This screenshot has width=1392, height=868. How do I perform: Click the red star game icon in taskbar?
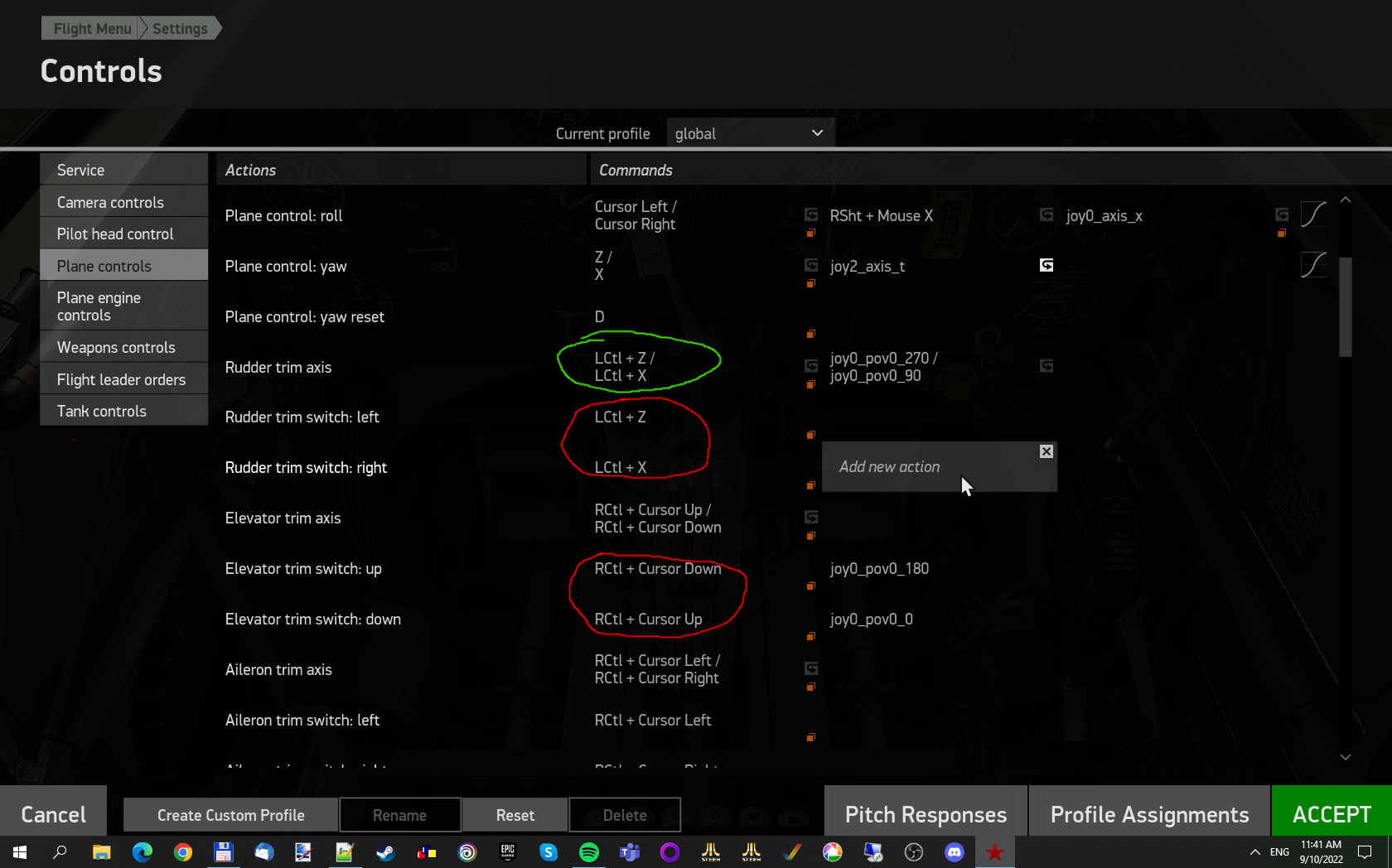pos(995,852)
